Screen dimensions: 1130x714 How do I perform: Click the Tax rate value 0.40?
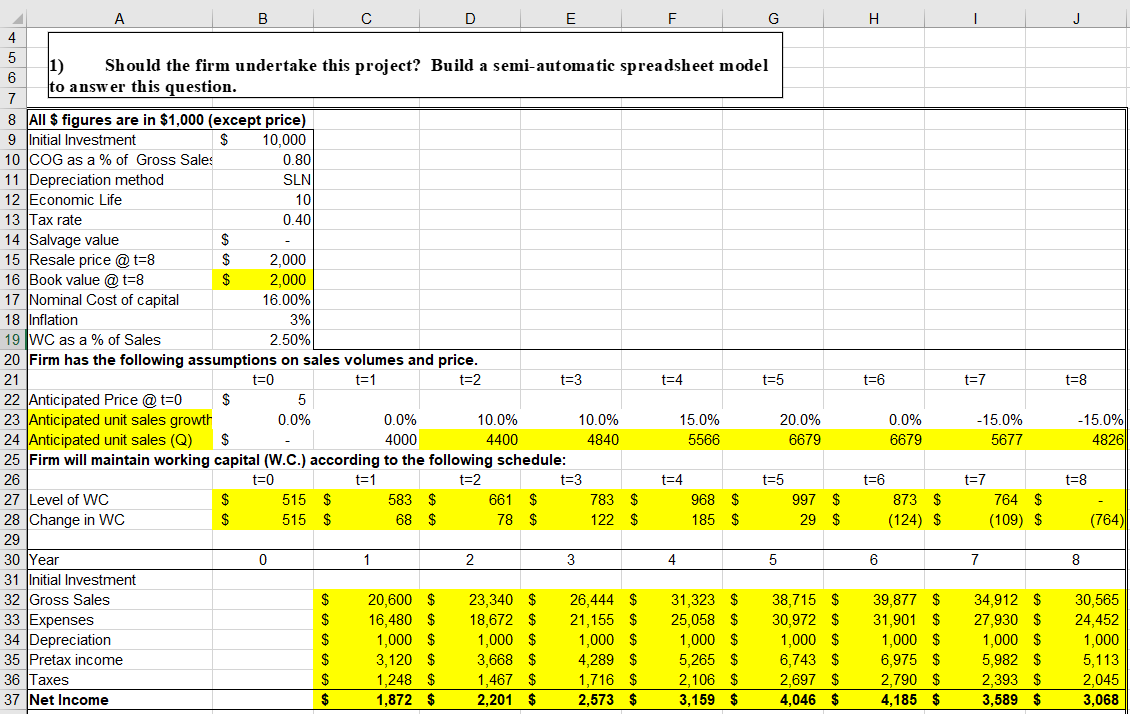point(262,219)
